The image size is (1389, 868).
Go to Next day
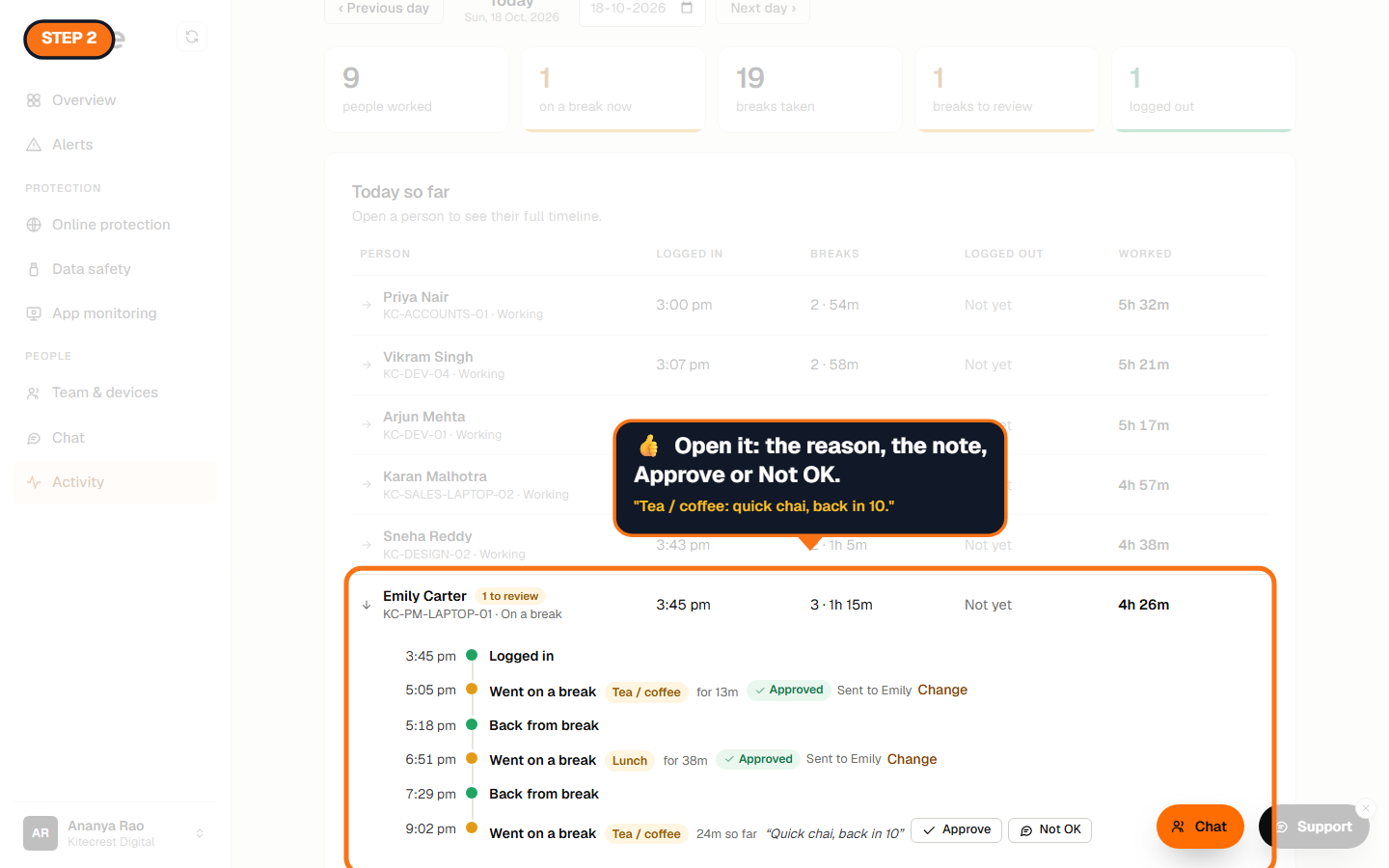pyautogui.click(x=762, y=9)
